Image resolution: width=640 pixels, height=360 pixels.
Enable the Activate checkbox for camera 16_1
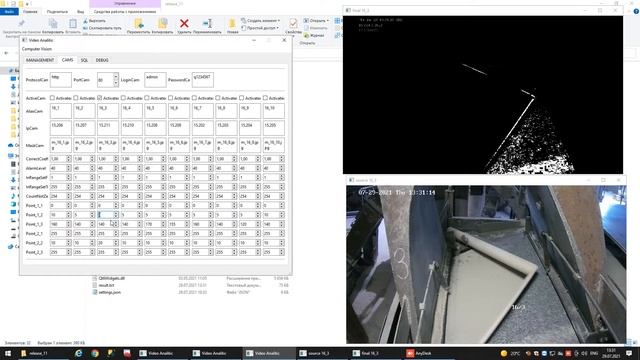click(52, 98)
